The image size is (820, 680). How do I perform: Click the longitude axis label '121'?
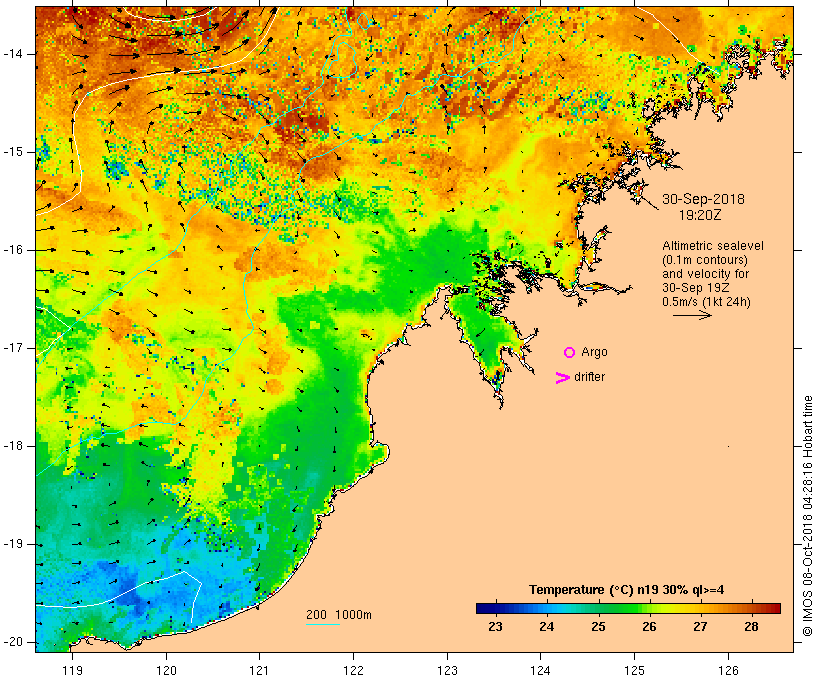pyautogui.click(x=259, y=670)
